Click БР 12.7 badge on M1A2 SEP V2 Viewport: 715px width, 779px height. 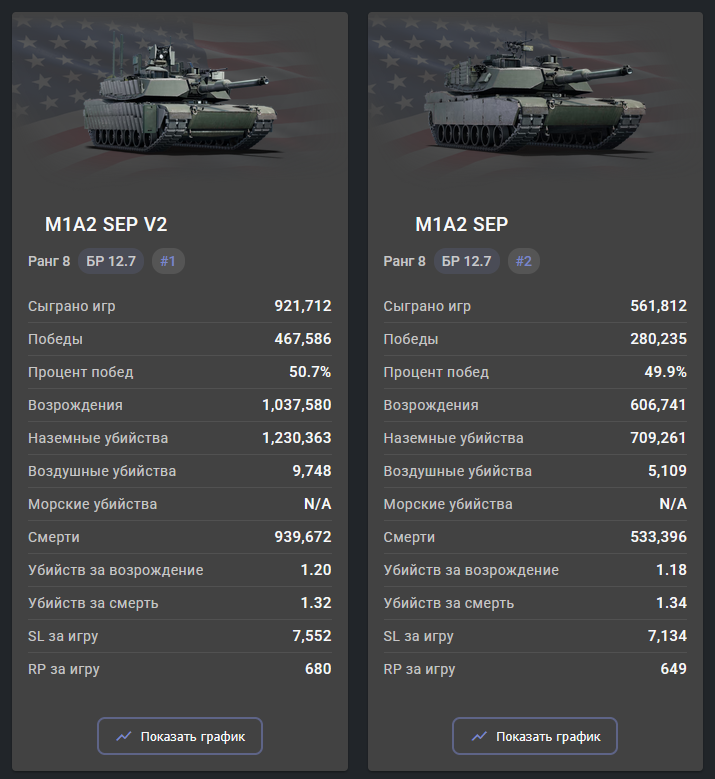tap(112, 262)
